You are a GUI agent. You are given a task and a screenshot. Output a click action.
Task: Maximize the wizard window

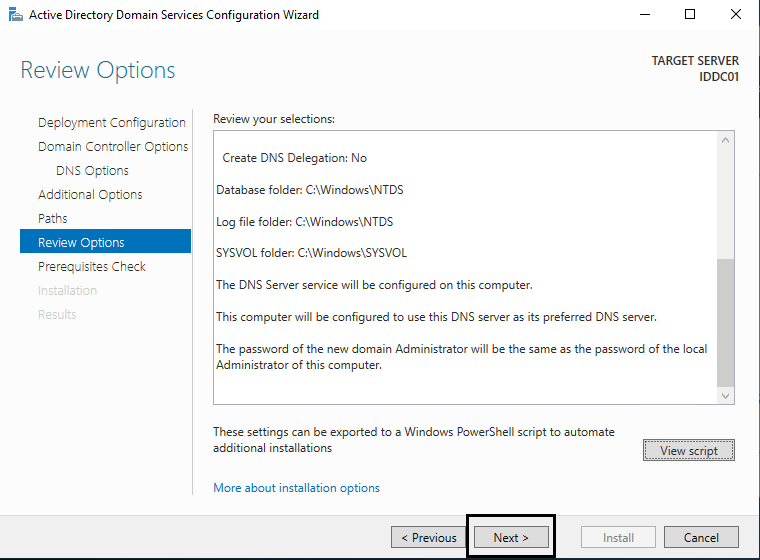coord(690,15)
